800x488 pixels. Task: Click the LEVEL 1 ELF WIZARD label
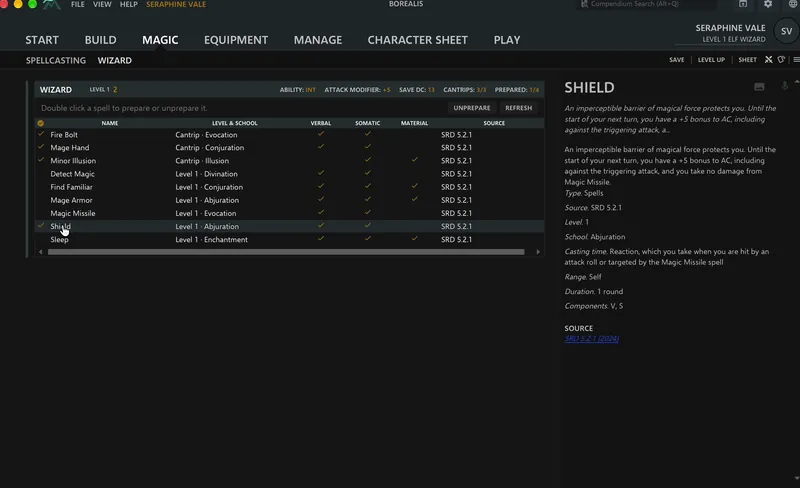[x=734, y=39]
